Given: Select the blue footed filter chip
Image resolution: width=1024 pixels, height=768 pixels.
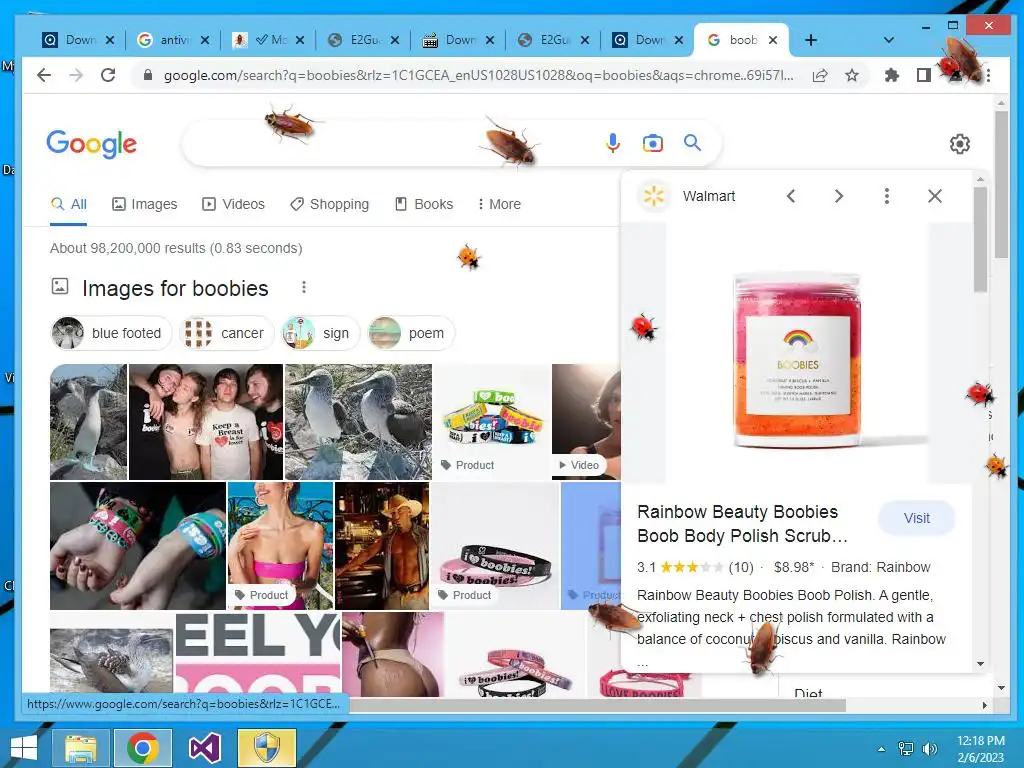Looking at the screenshot, I should 111,333.
